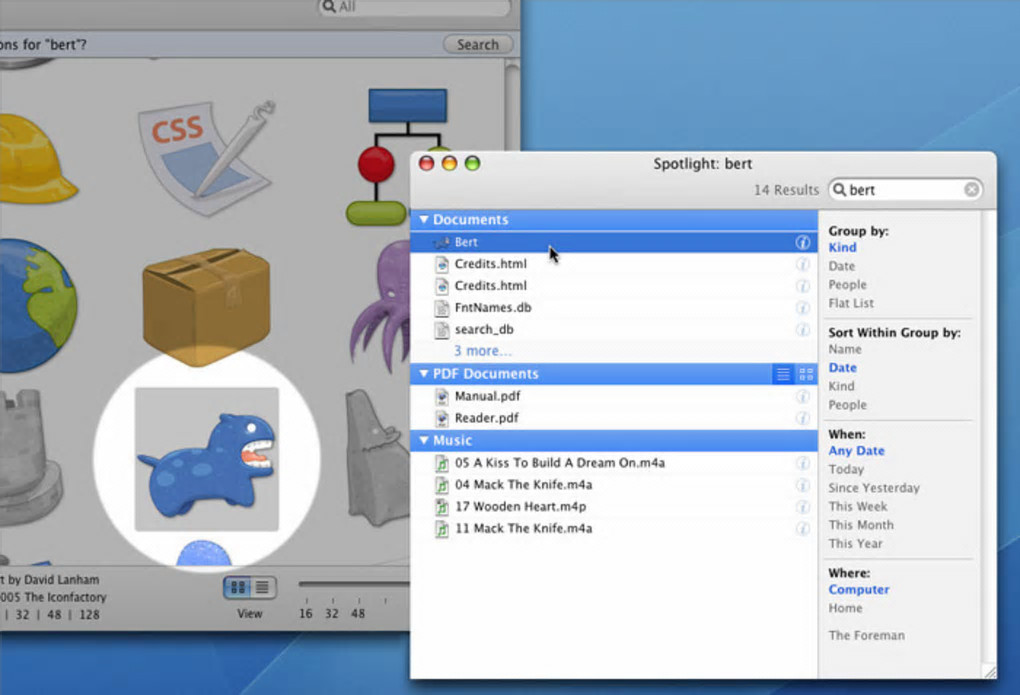Click the icon size slider track

click(354, 584)
